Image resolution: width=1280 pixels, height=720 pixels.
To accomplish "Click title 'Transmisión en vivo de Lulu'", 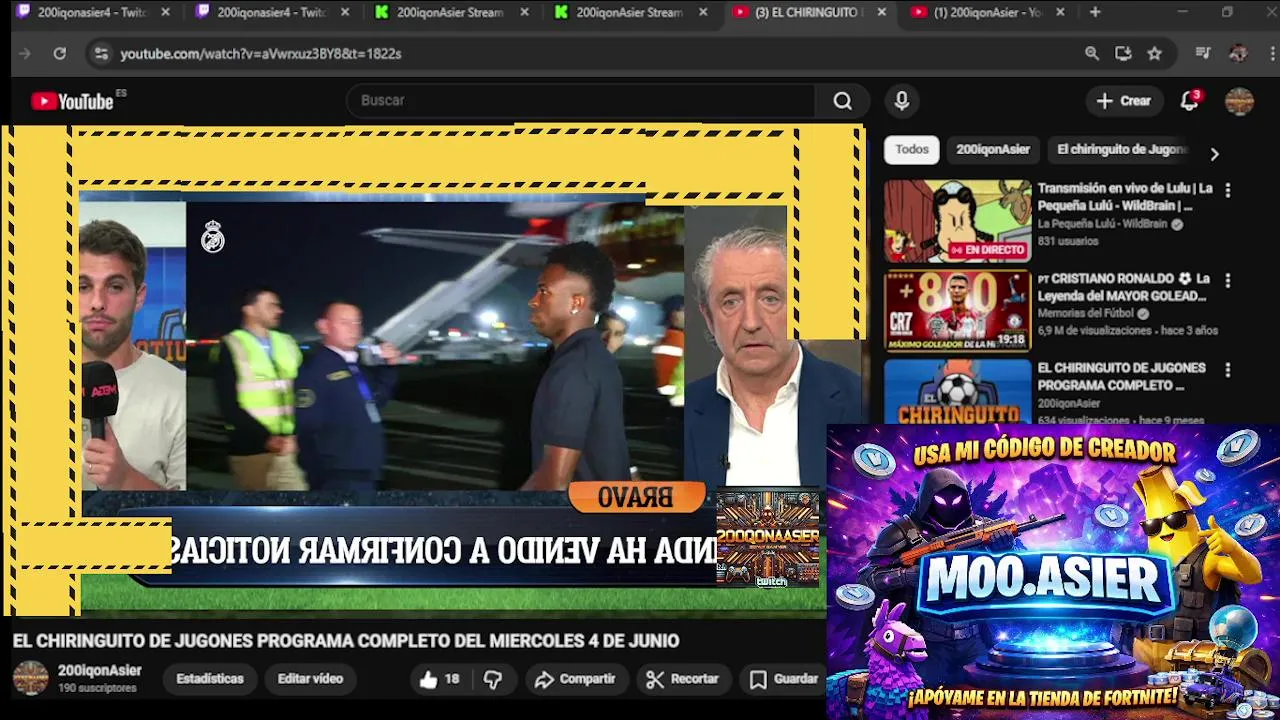I will (1125, 197).
